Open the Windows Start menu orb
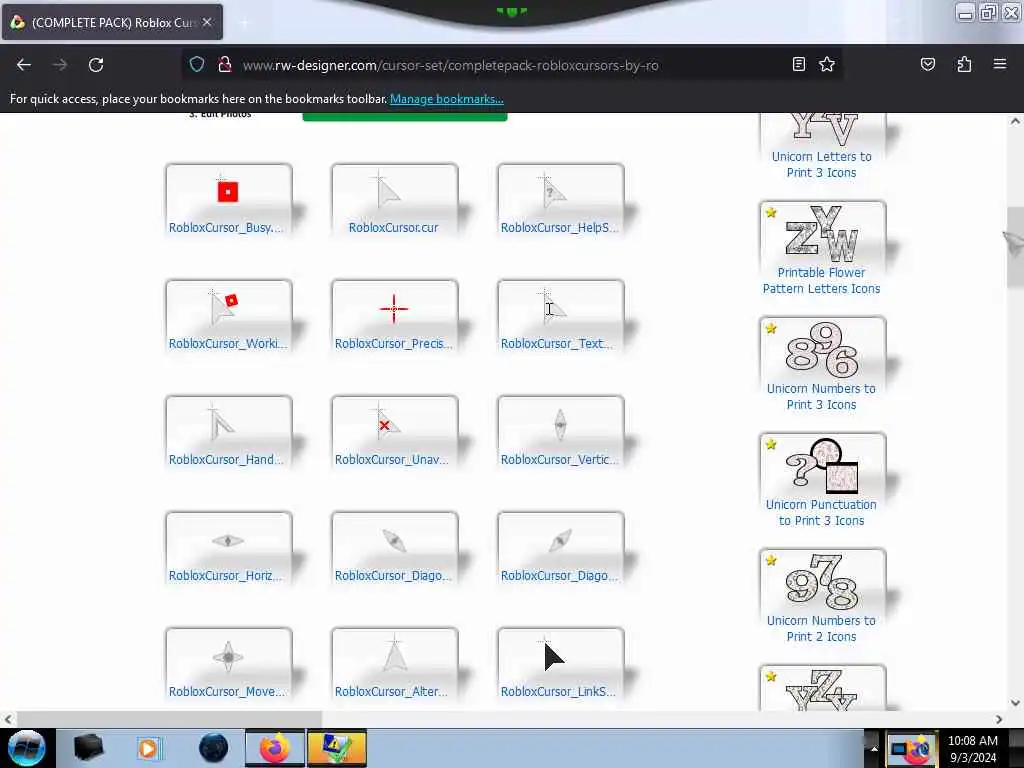 point(26,748)
